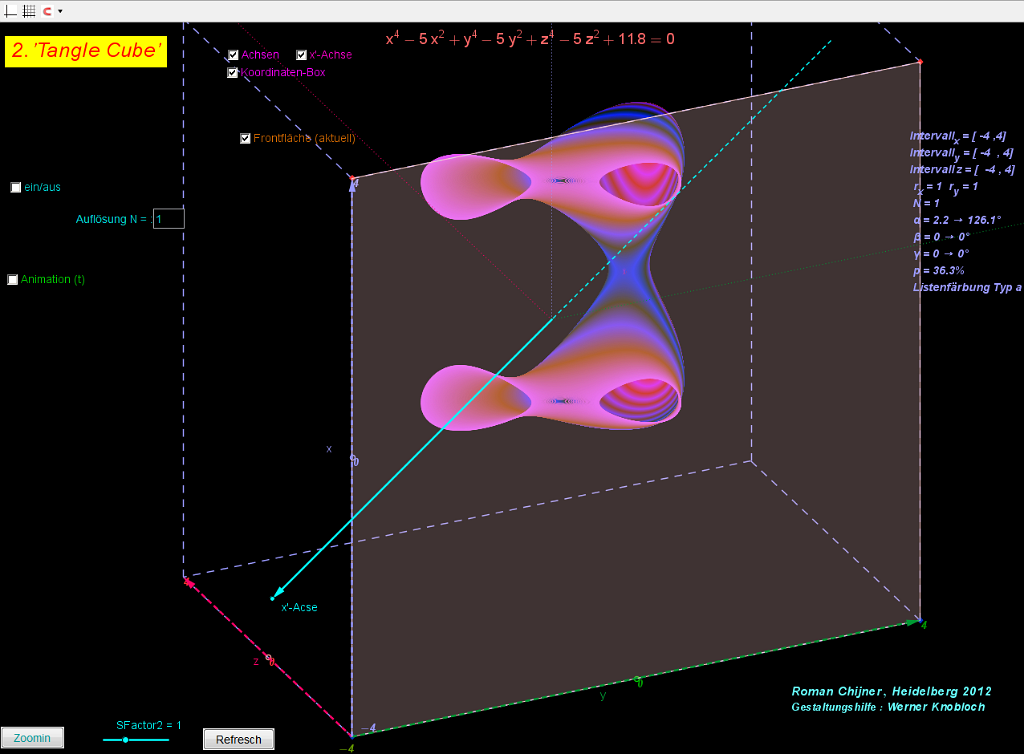Click the red magnet point capturing icon

pos(47,11)
